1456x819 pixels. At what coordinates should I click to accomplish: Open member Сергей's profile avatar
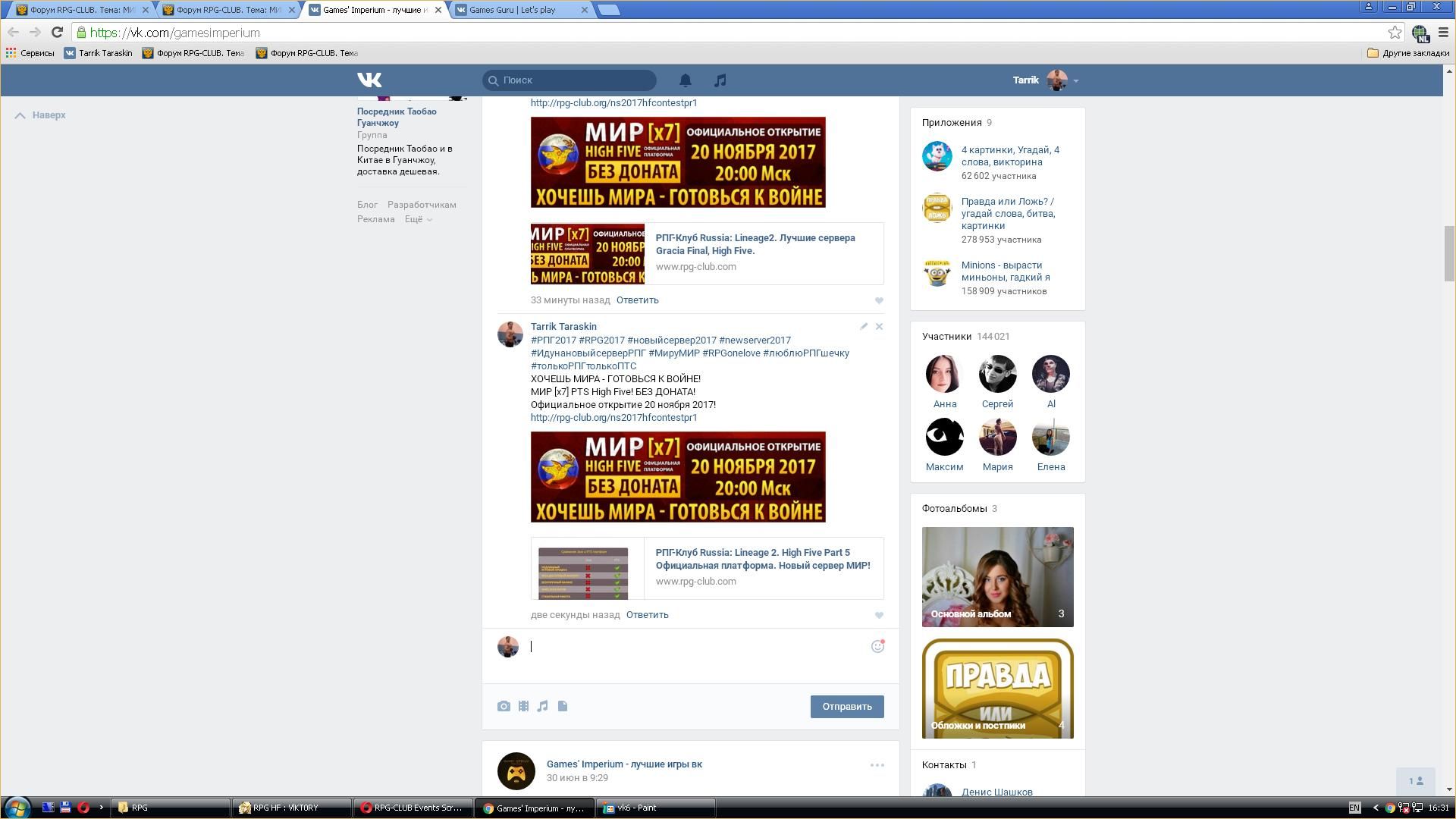click(998, 374)
